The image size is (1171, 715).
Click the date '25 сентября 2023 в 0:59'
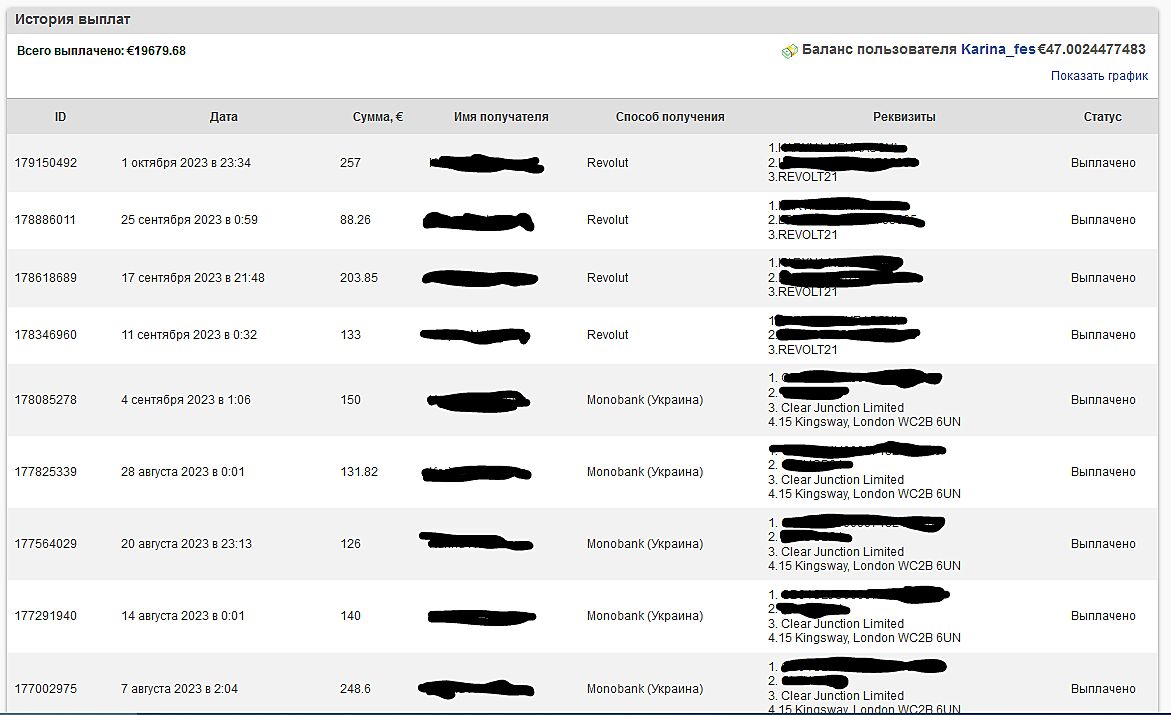point(189,220)
